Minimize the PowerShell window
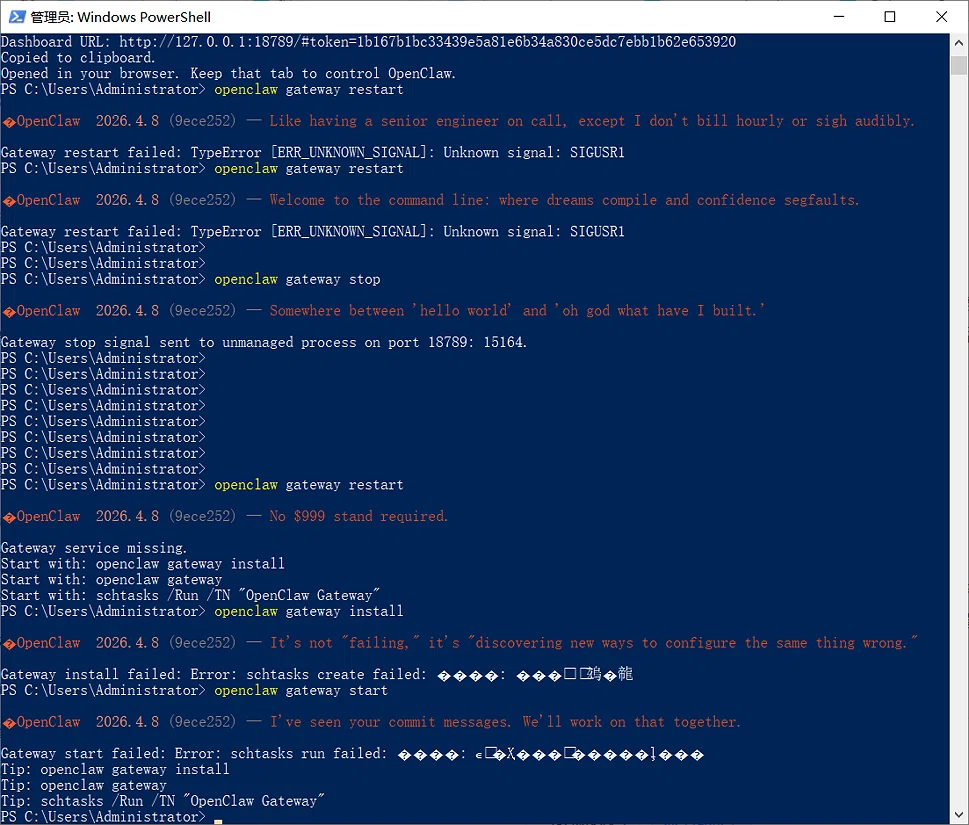This screenshot has height=825, width=969. coord(839,17)
